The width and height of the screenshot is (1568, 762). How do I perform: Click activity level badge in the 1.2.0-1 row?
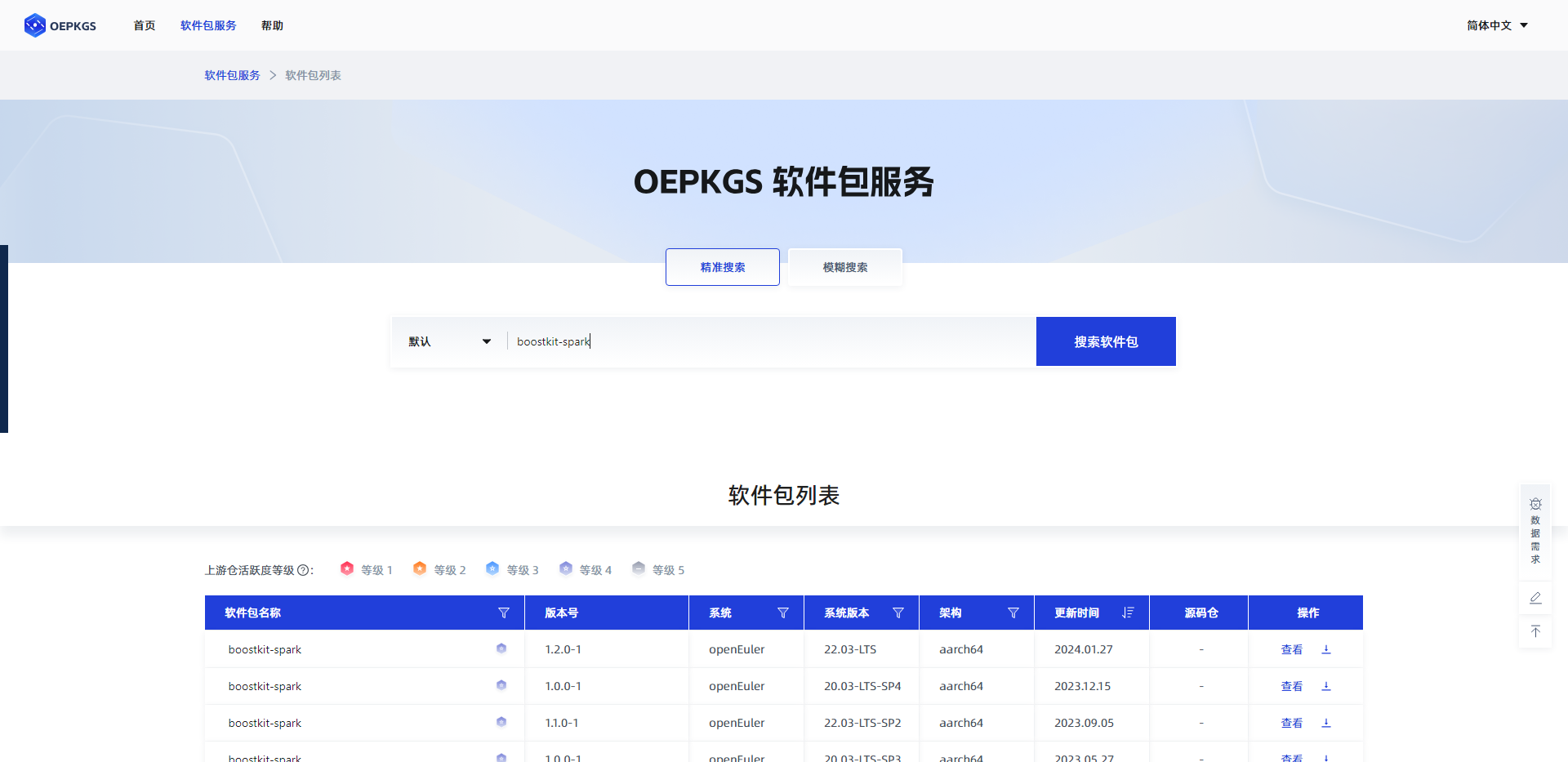pos(501,648)
